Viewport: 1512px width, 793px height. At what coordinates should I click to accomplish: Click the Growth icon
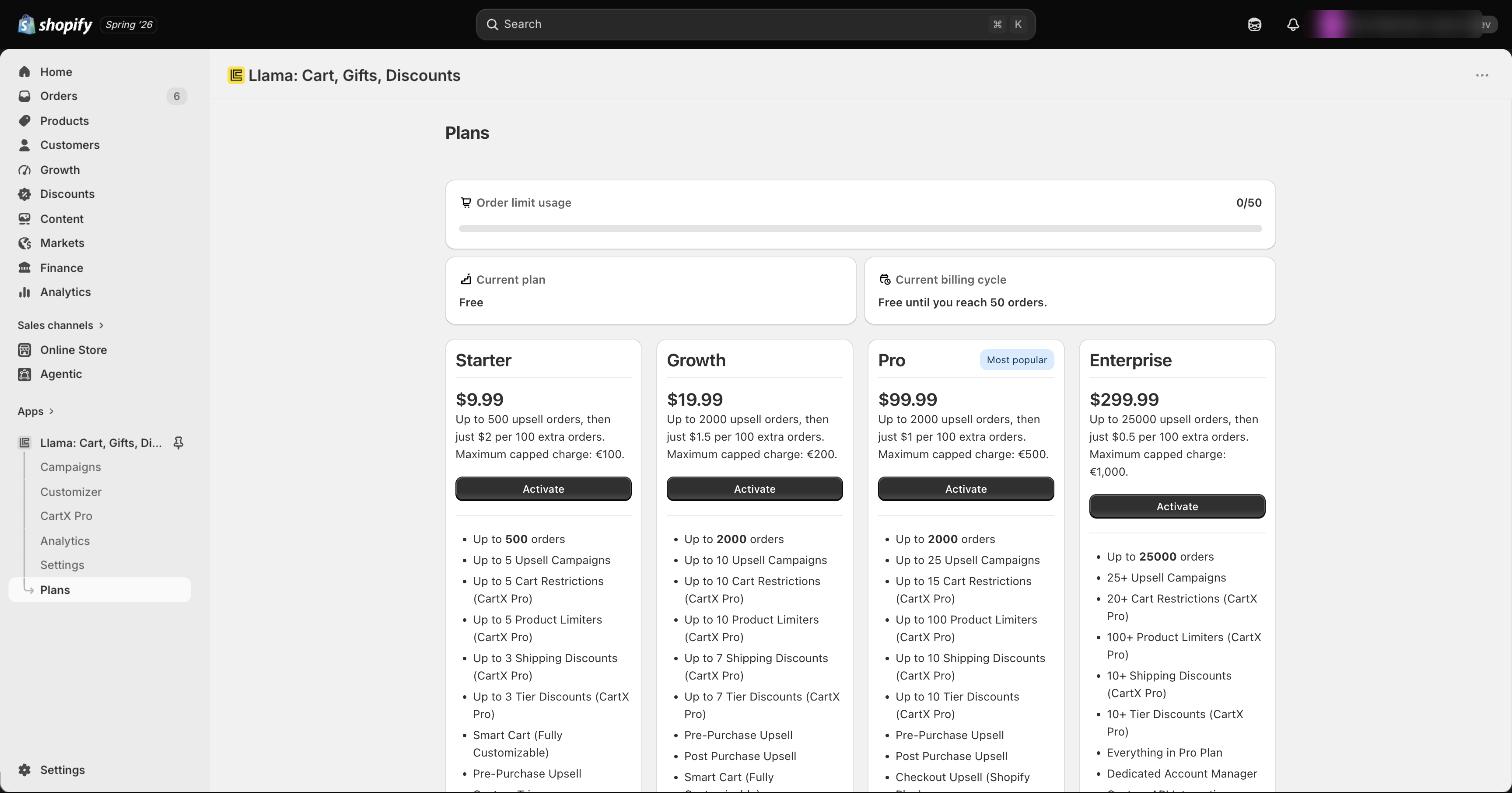tap(25, 170)
